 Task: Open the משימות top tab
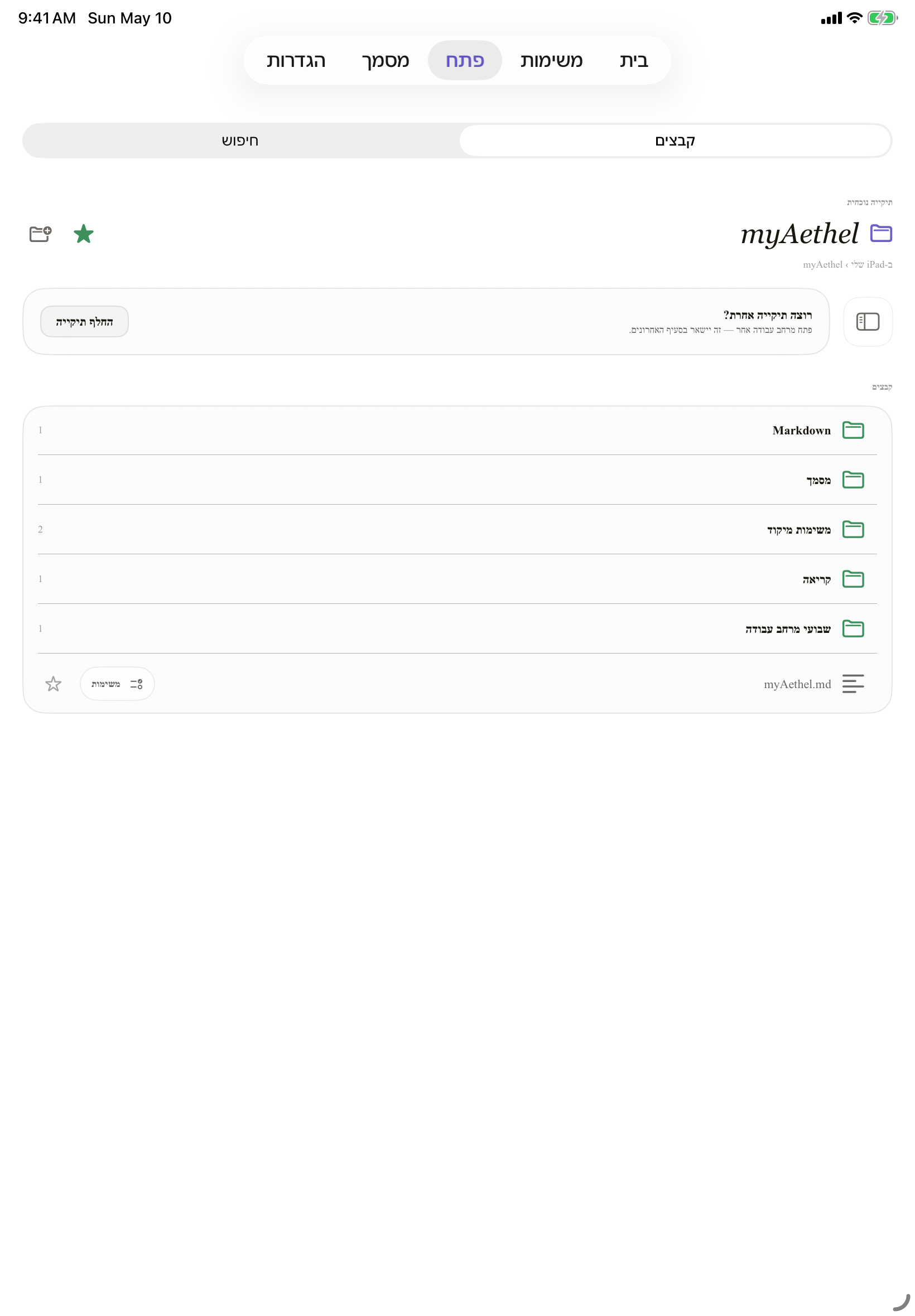pos(551,60)
